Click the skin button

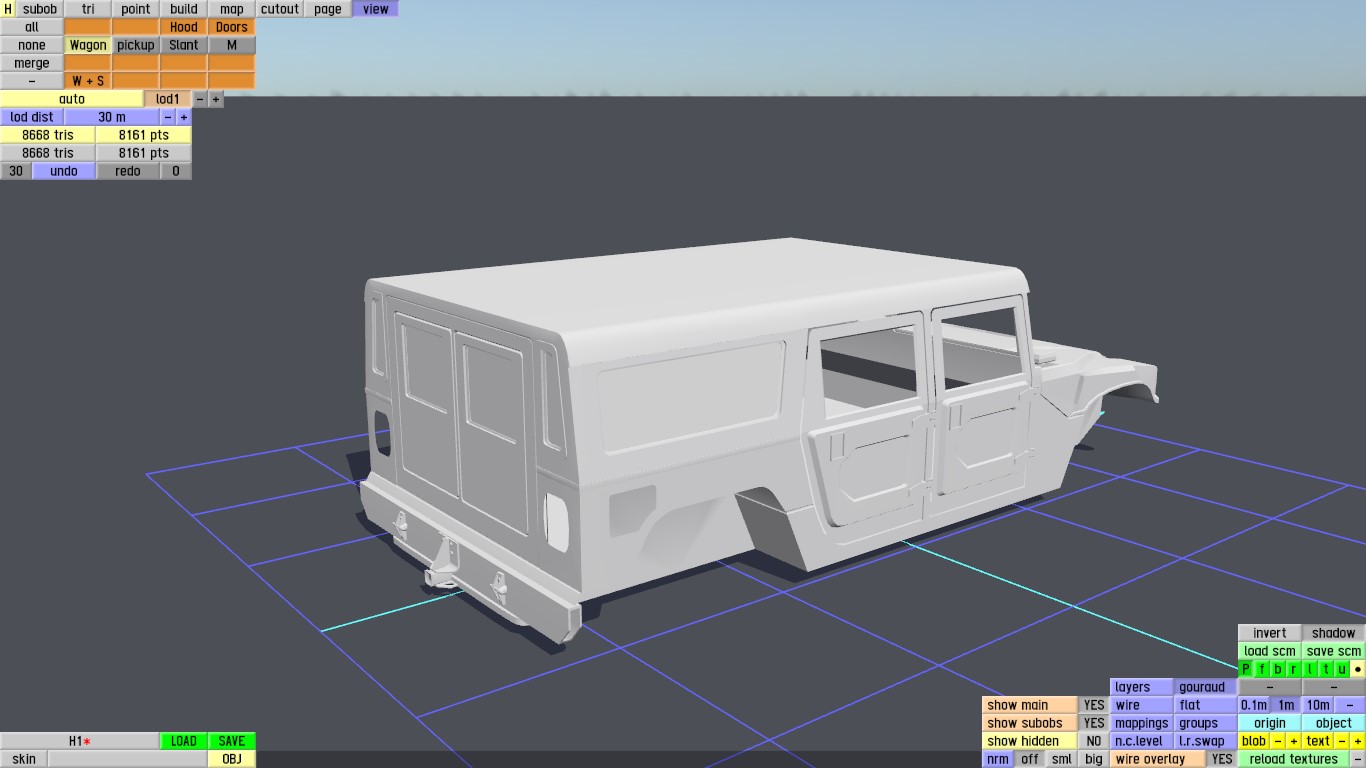[x=24, y=759]
